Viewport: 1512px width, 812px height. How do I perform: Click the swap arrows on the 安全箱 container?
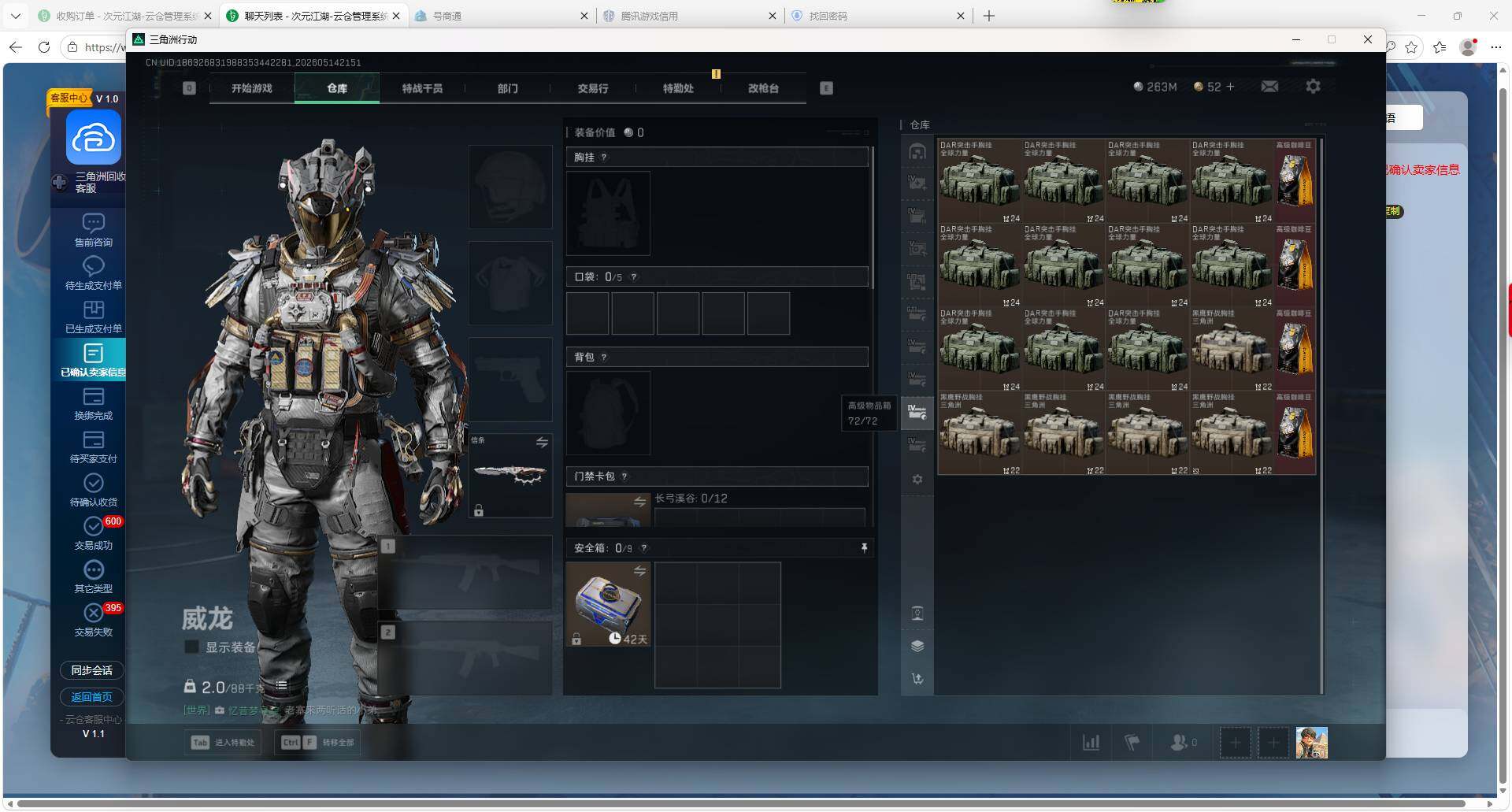[x=639, y=571]
